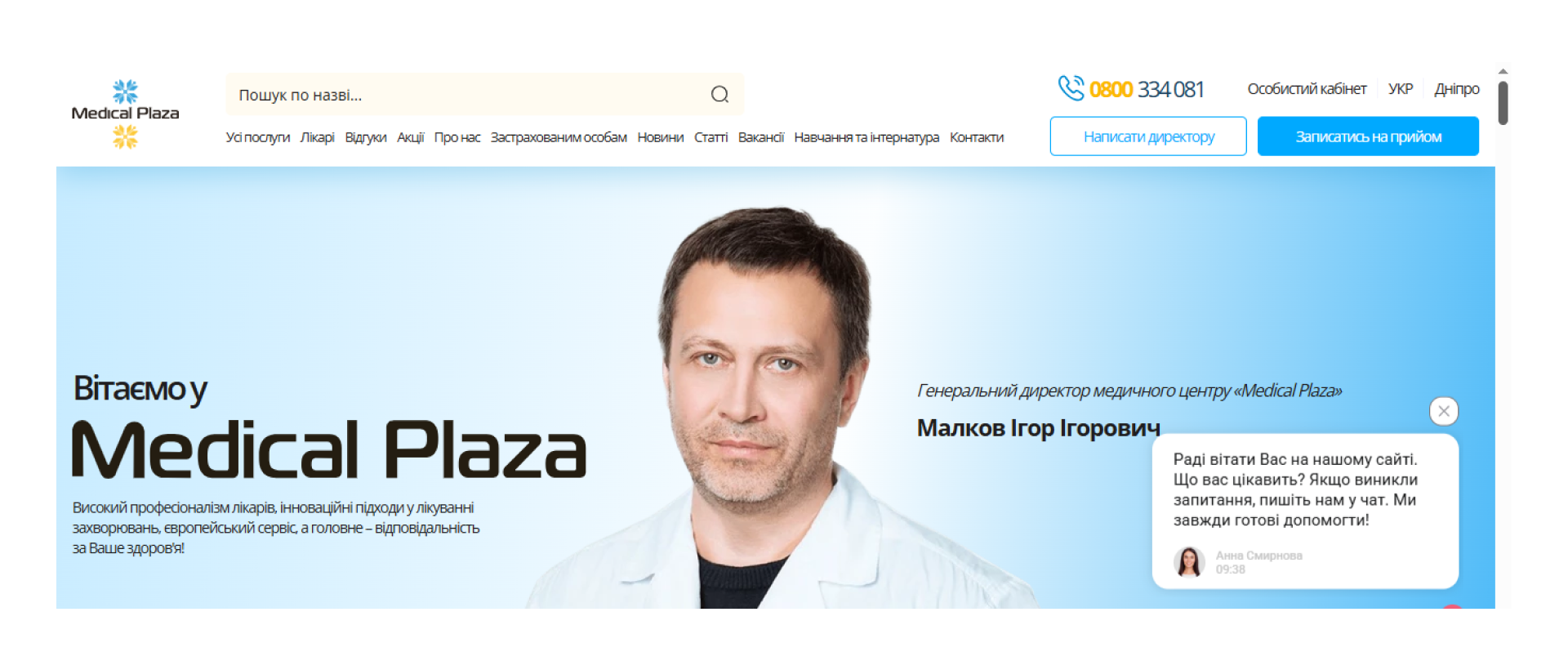Expand the Усі послуги menu
This screenshot has width=1568, height=670.
coord(258,137)
